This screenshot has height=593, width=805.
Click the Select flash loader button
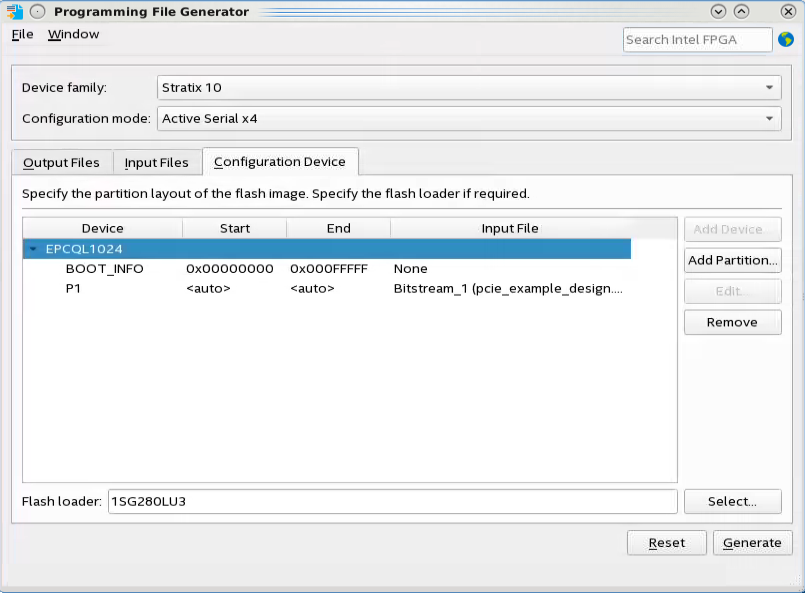[x=733, y=501]
